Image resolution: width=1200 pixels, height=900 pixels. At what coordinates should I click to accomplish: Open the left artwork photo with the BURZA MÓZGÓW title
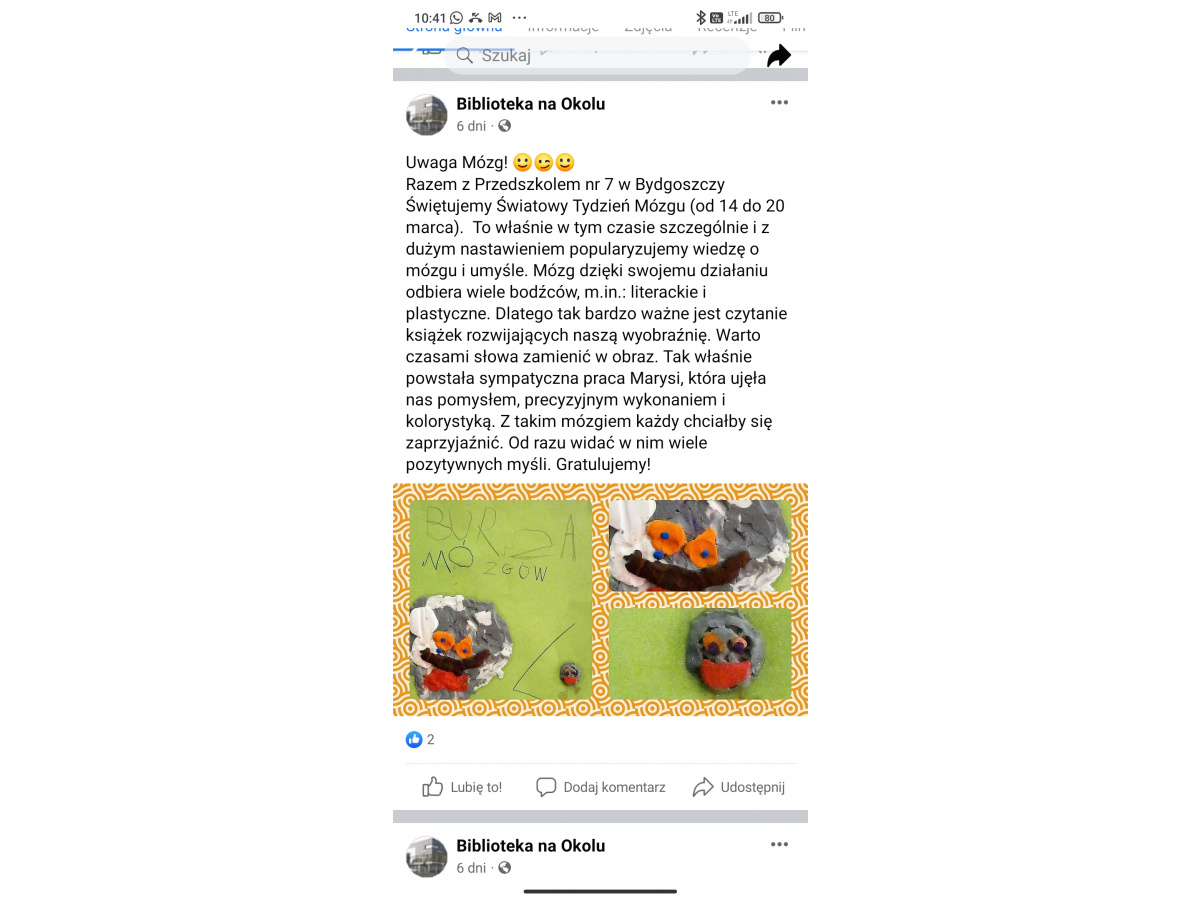pyautogui.click(x=500, y=600)
